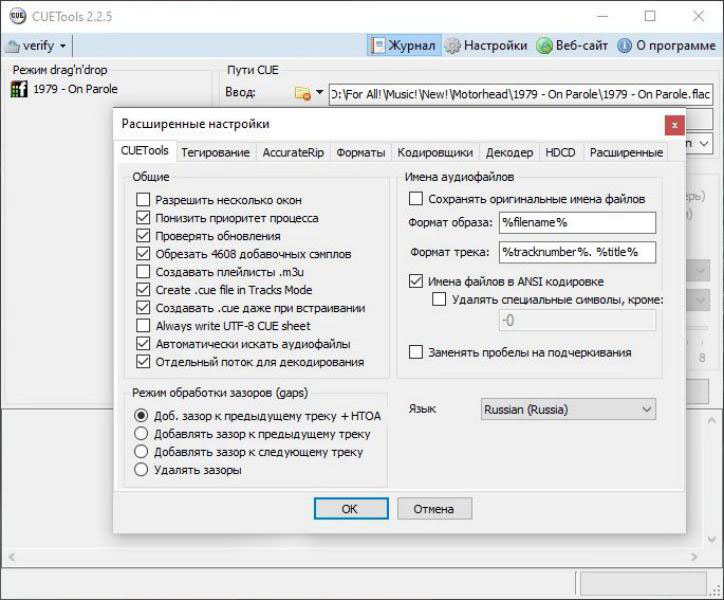724x600 pixels.
Task: Select Удалять зазоры radio option
Action: pyautogui.click(x=141, y=470)
